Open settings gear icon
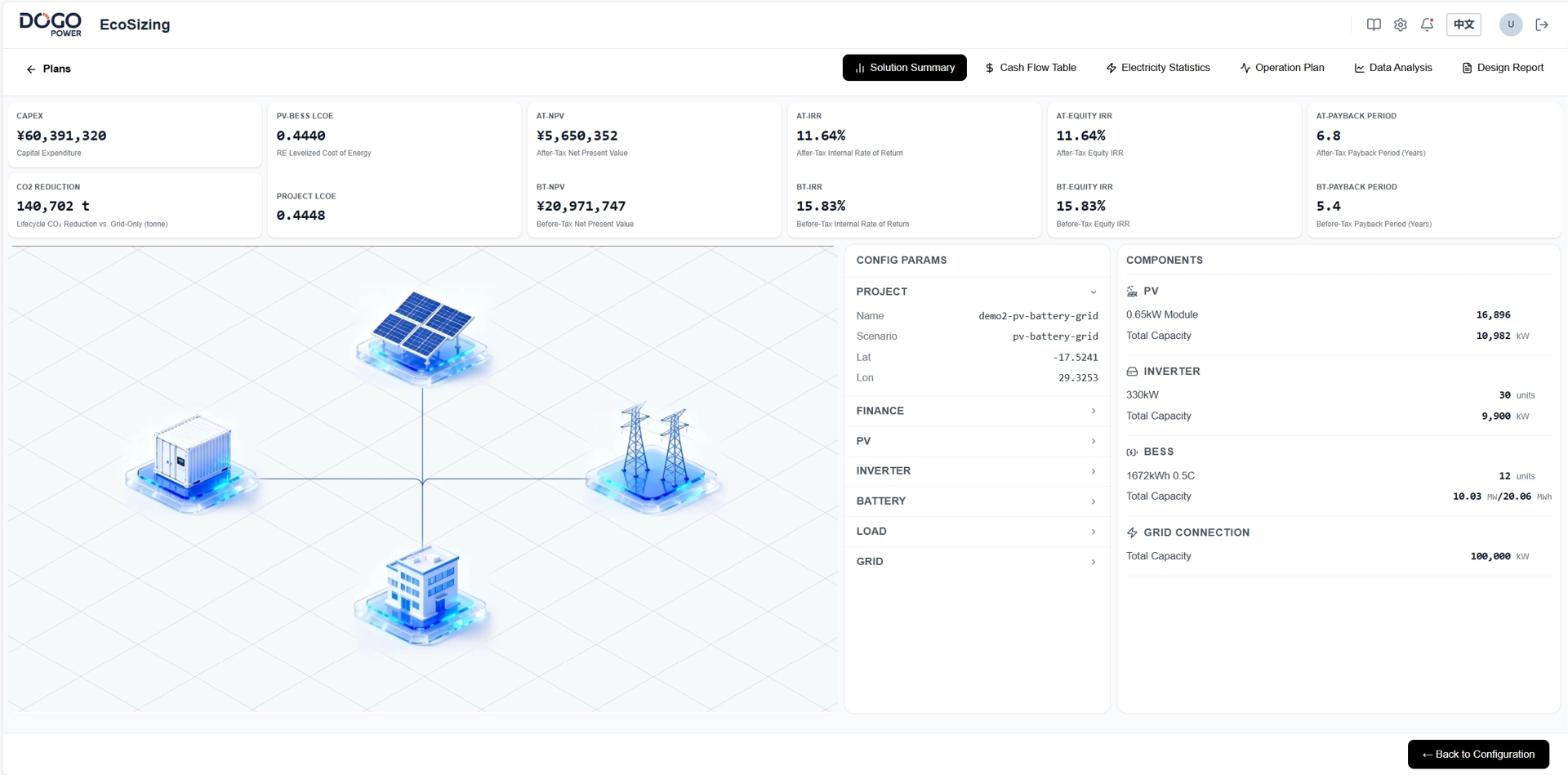 (1401, 24)
